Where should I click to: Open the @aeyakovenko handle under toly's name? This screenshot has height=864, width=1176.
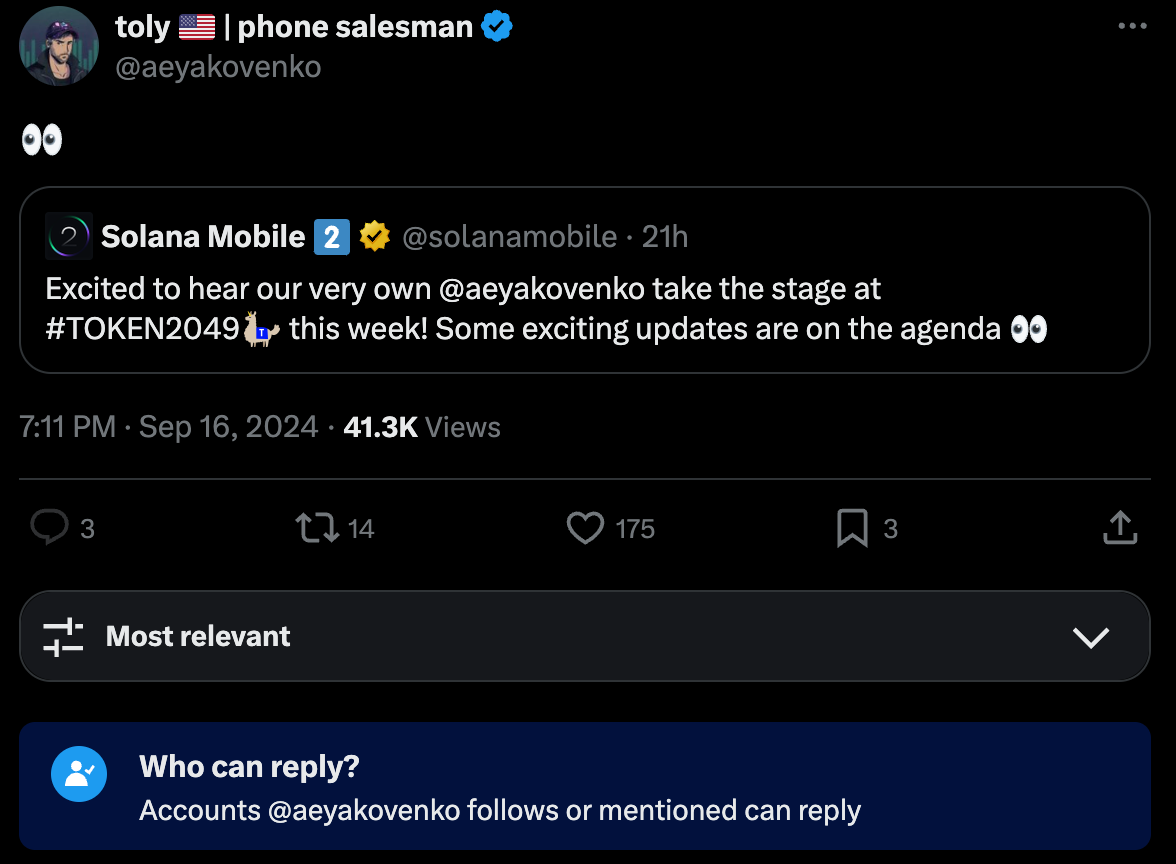click(x=218, y=66)
